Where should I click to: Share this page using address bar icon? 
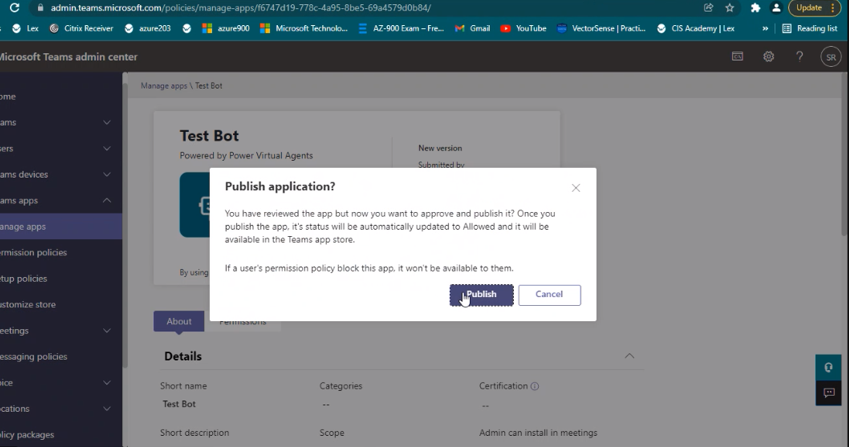coord(708,8)
